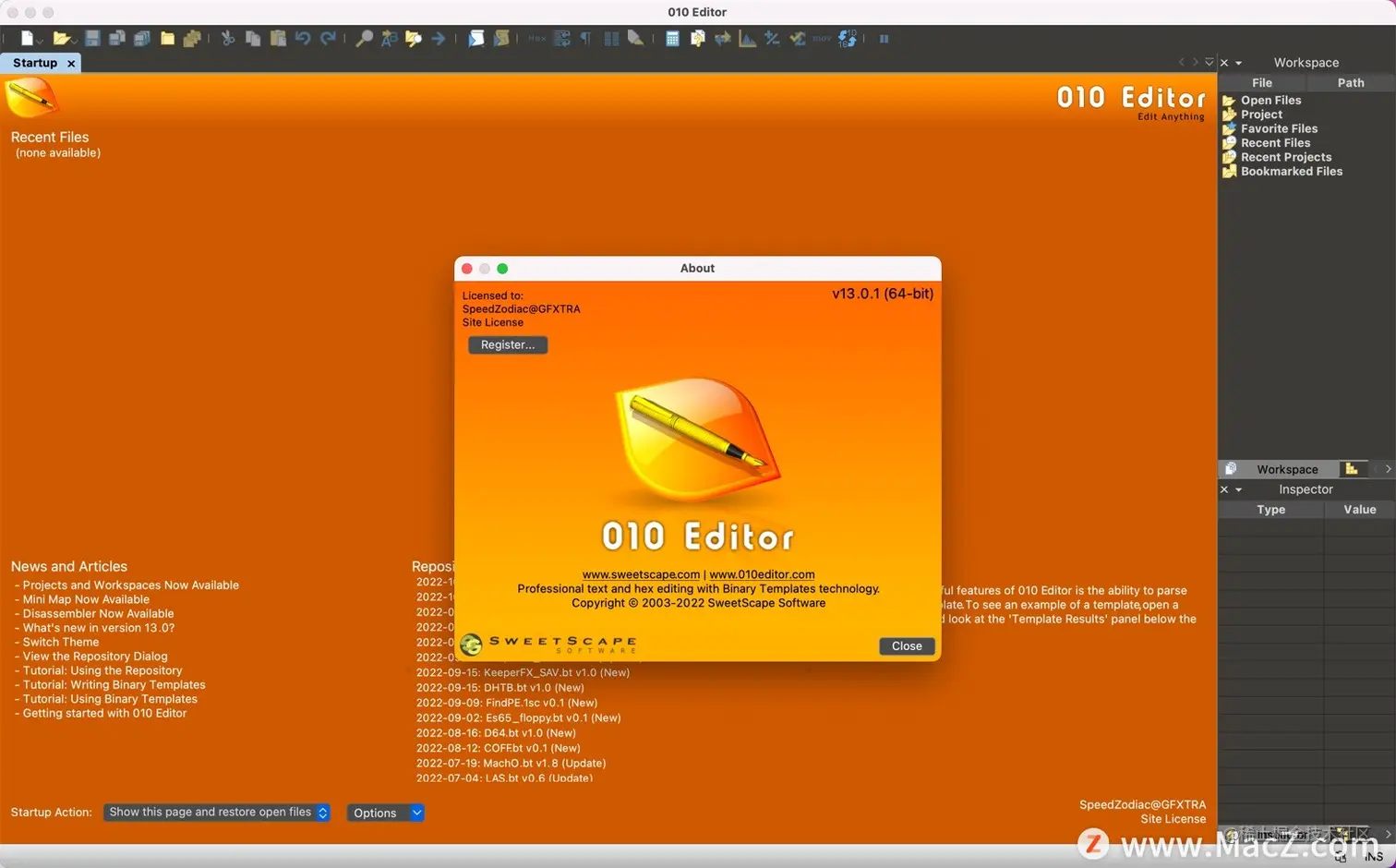1396x868 pixels.
Task: Open the dropdown arrow beside New File
Action: (x=41, y=41)
